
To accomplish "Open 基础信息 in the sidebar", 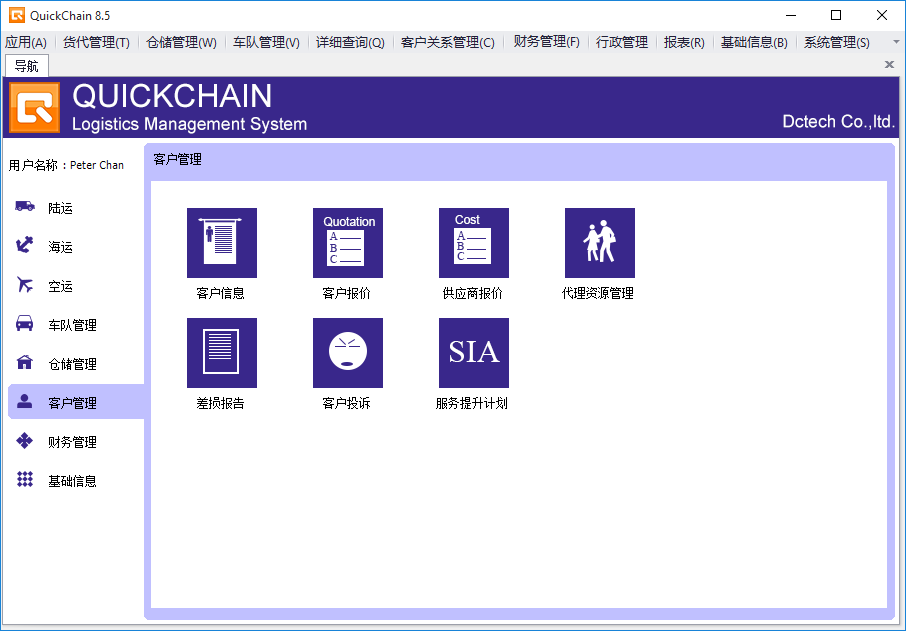I will pos(72,481).
